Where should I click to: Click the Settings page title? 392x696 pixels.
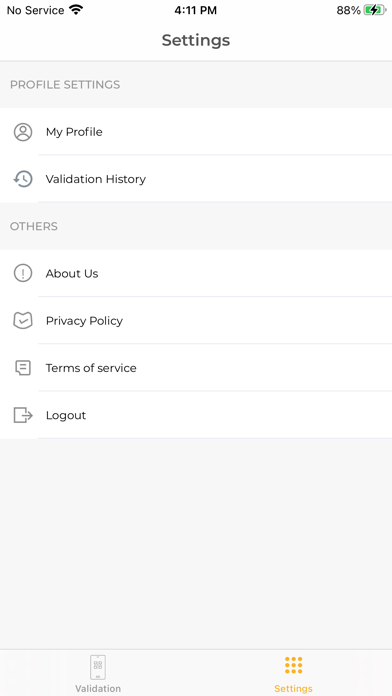click(x=196, y=40)
